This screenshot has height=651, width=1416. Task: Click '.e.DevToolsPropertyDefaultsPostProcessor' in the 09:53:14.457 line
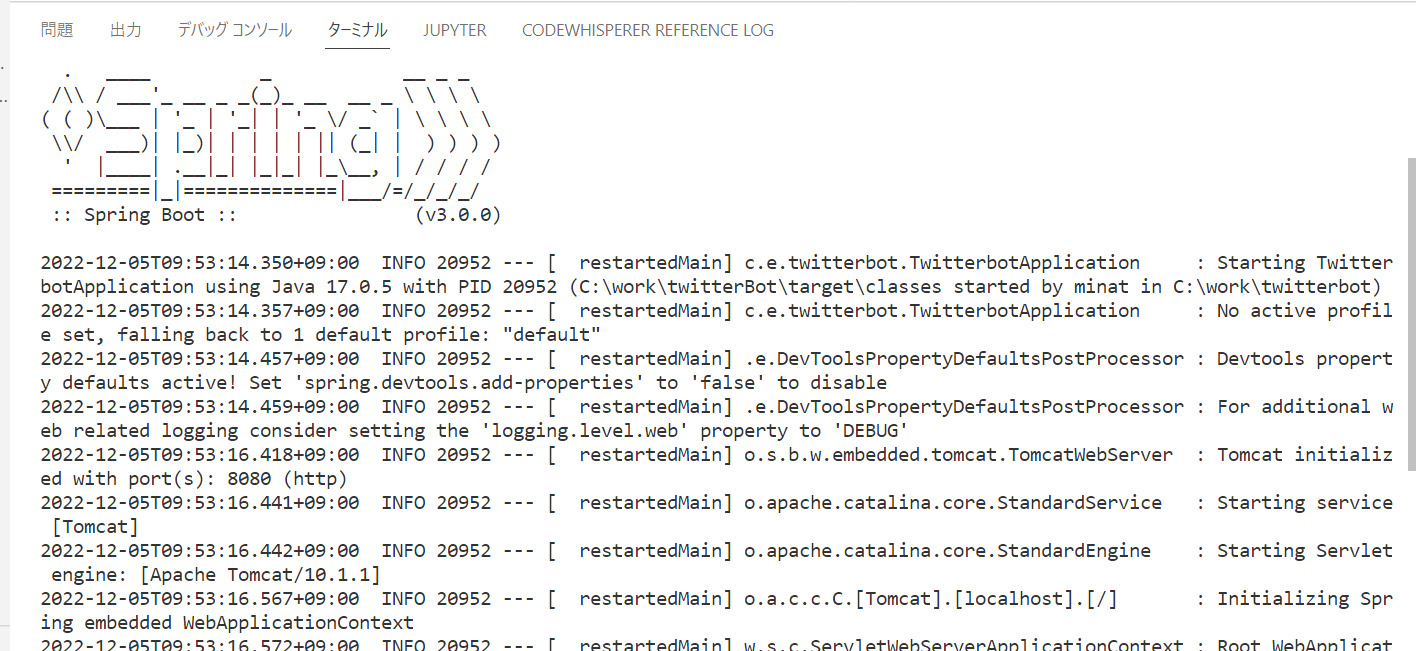tap(964, 359)
